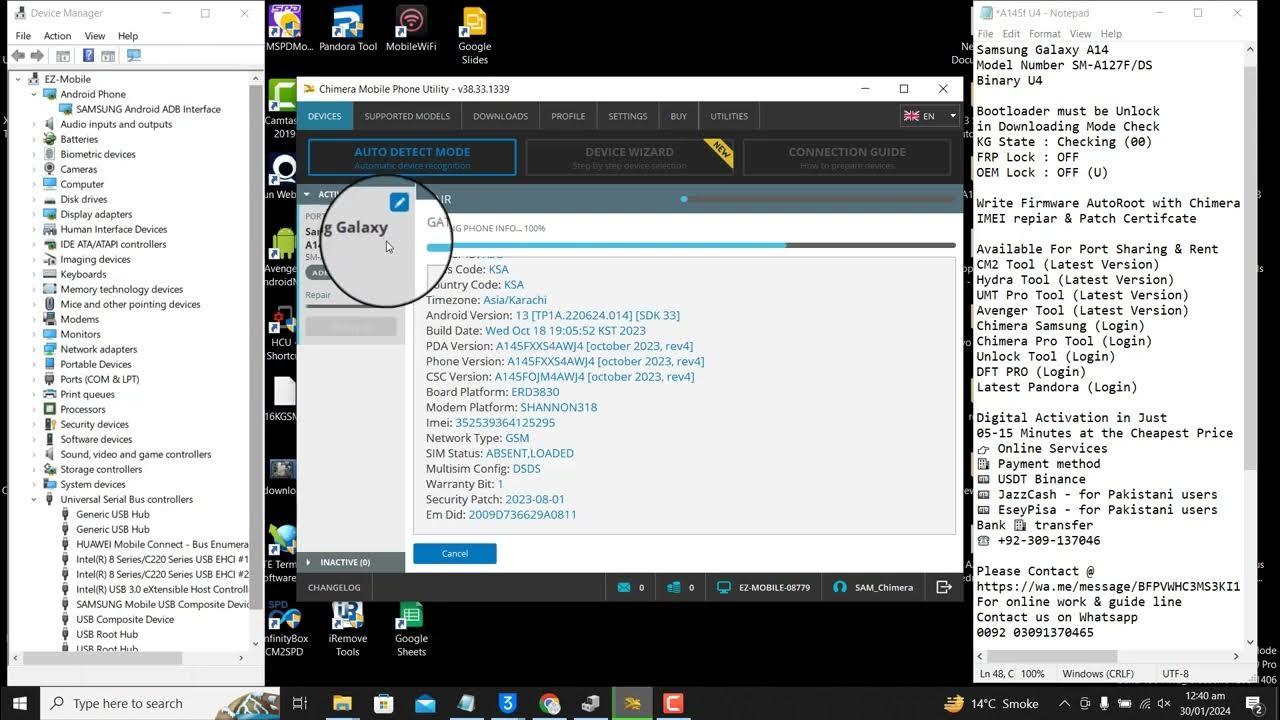Click the Back arrow in Device Manager toolbar
The image size is (1280, 720).
[x=20, y=56]
